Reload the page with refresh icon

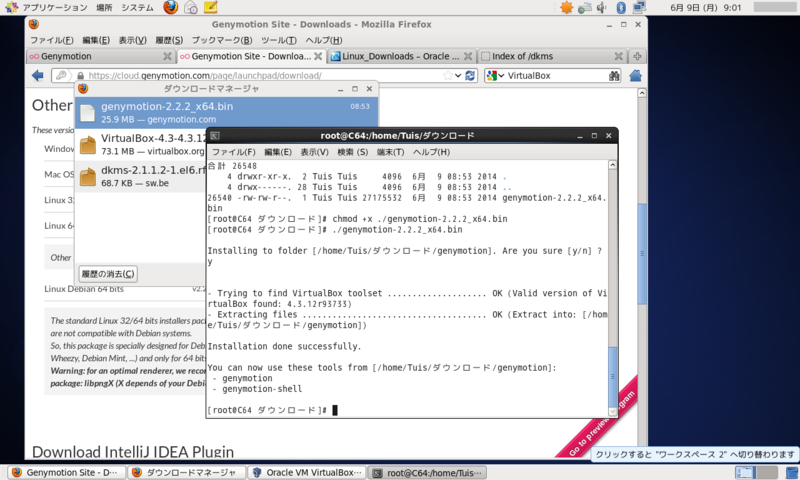470,75
